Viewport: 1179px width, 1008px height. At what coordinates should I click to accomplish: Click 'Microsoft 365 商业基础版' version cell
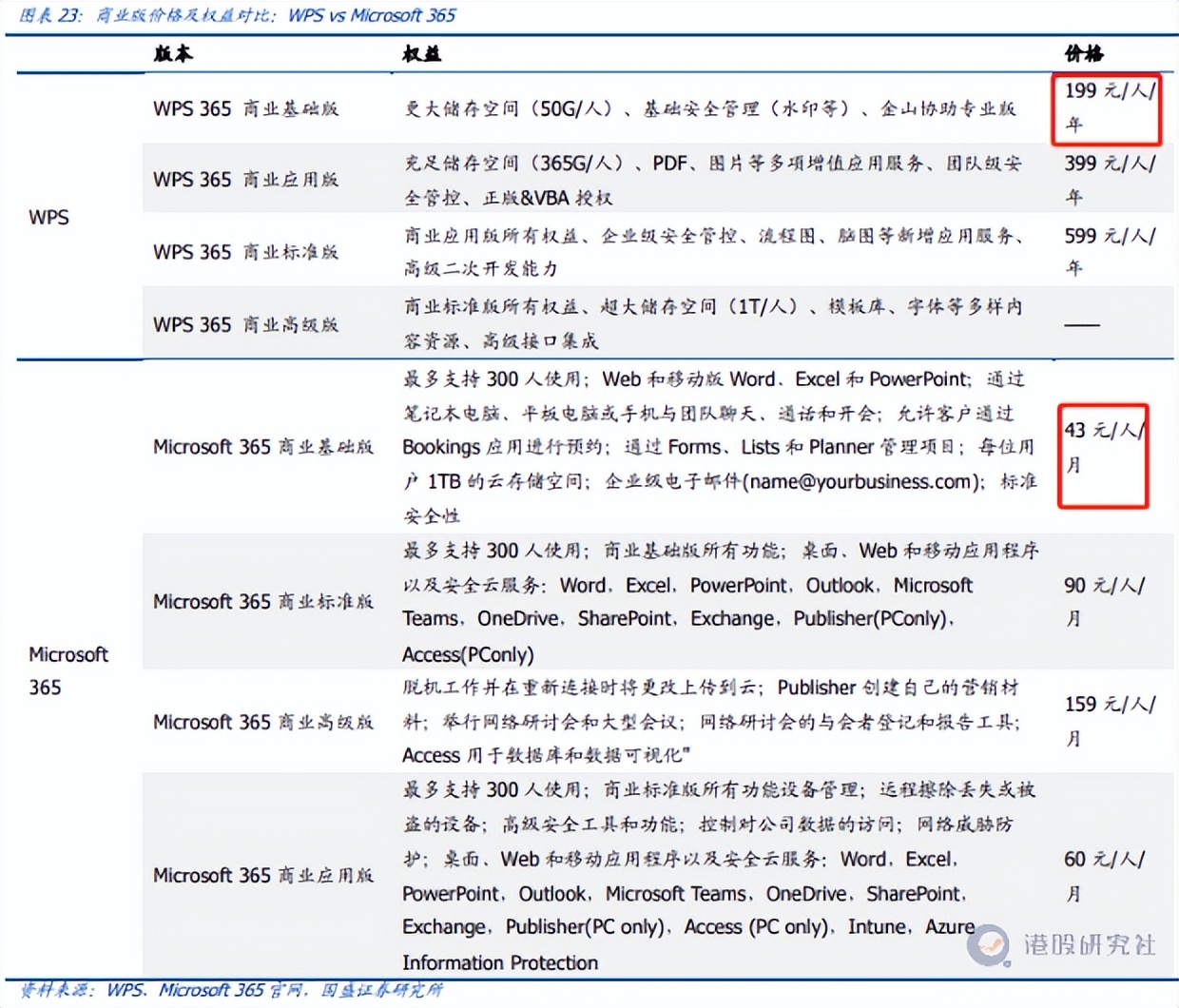click(263, 447)
